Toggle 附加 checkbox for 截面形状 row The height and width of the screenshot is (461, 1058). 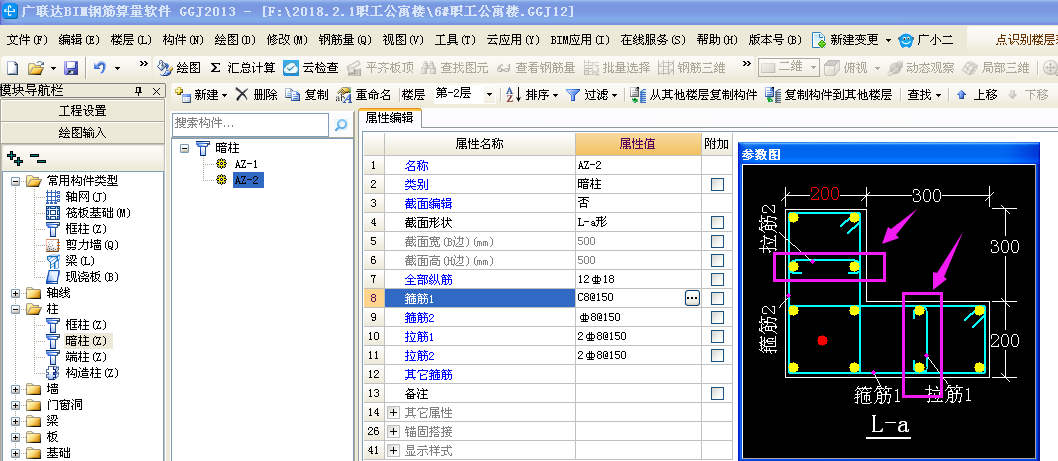717,222
